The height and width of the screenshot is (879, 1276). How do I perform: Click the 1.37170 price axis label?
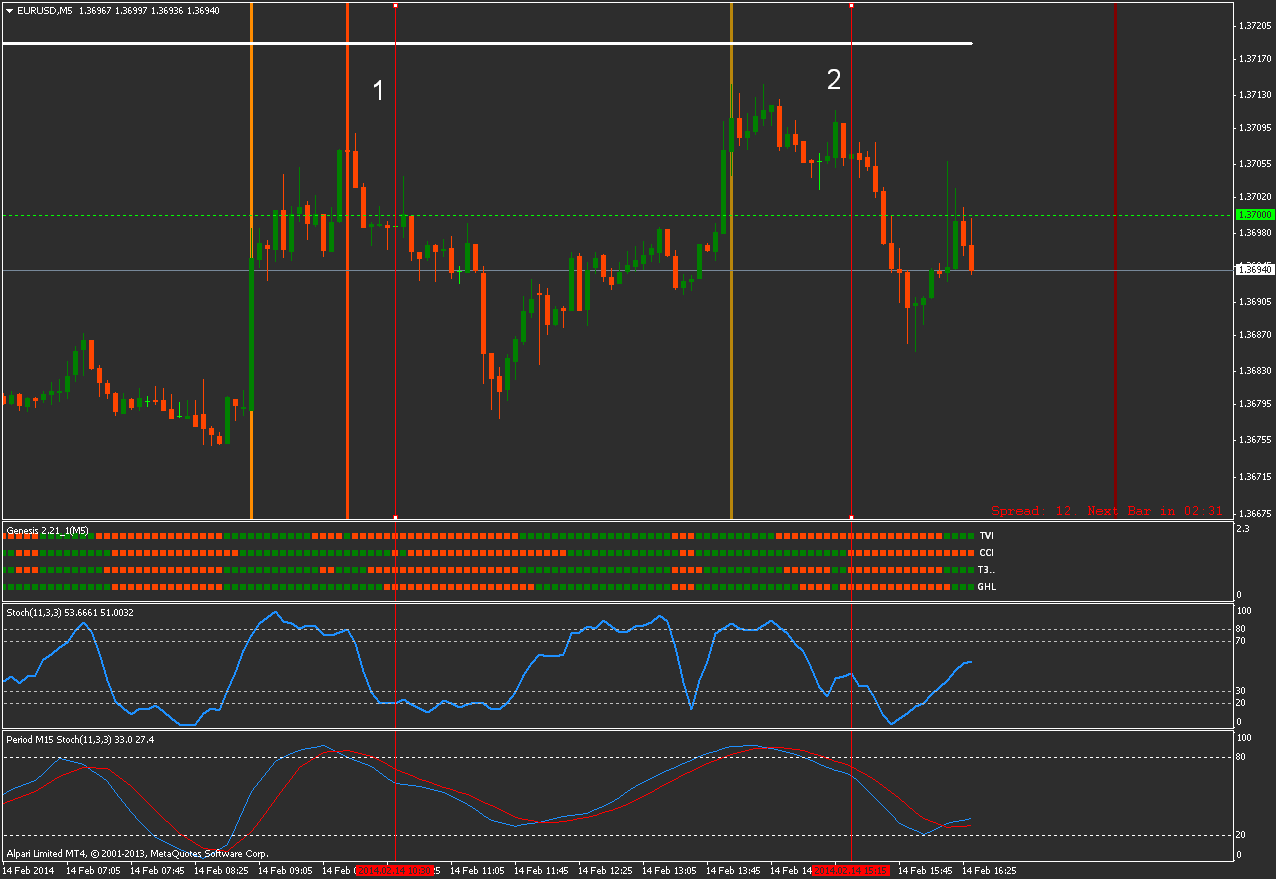1254,59
